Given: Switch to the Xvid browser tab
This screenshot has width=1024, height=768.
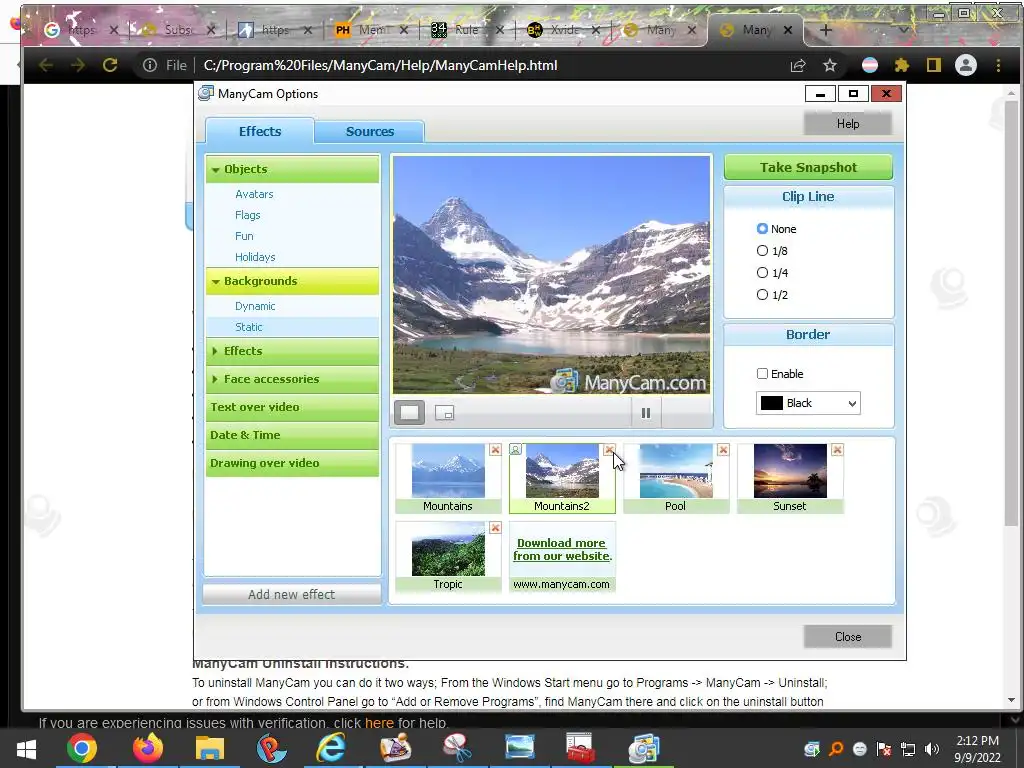Looking at the screenshot, I should (564, 30).
